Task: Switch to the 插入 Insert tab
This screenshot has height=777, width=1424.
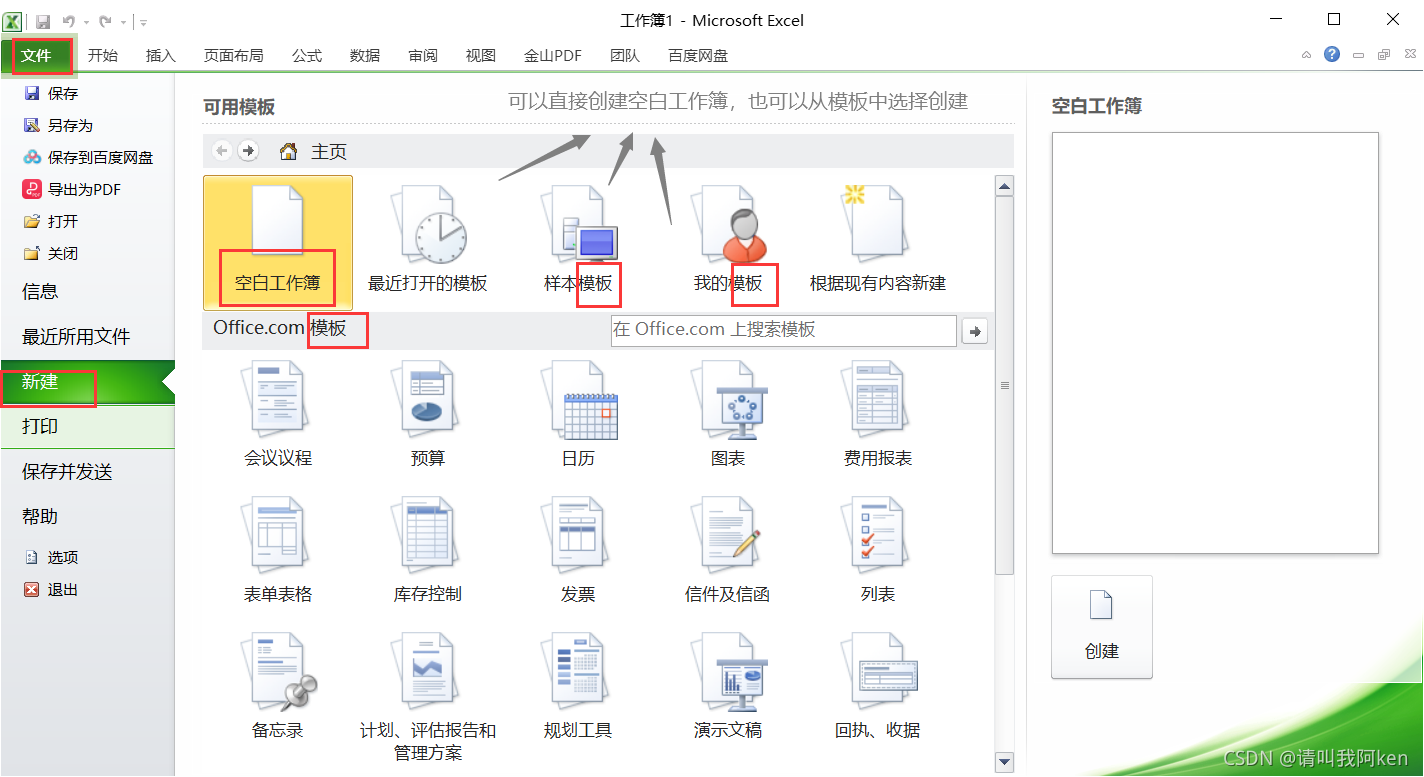Action: pyautogui.click(x=161, y=56)
